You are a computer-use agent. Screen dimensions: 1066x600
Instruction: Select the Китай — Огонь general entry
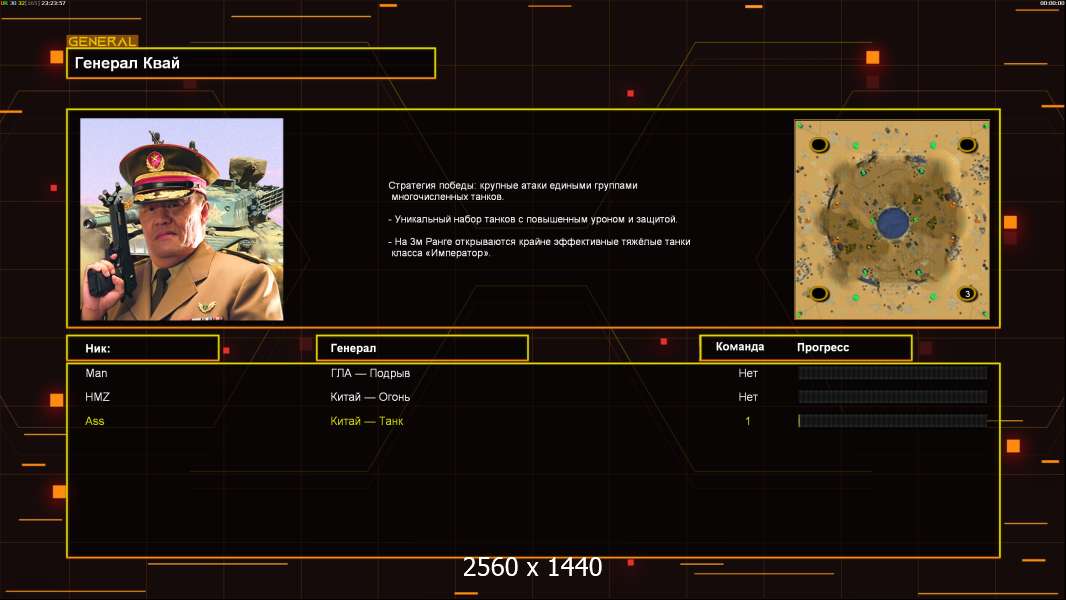click(x=370, y=397)
